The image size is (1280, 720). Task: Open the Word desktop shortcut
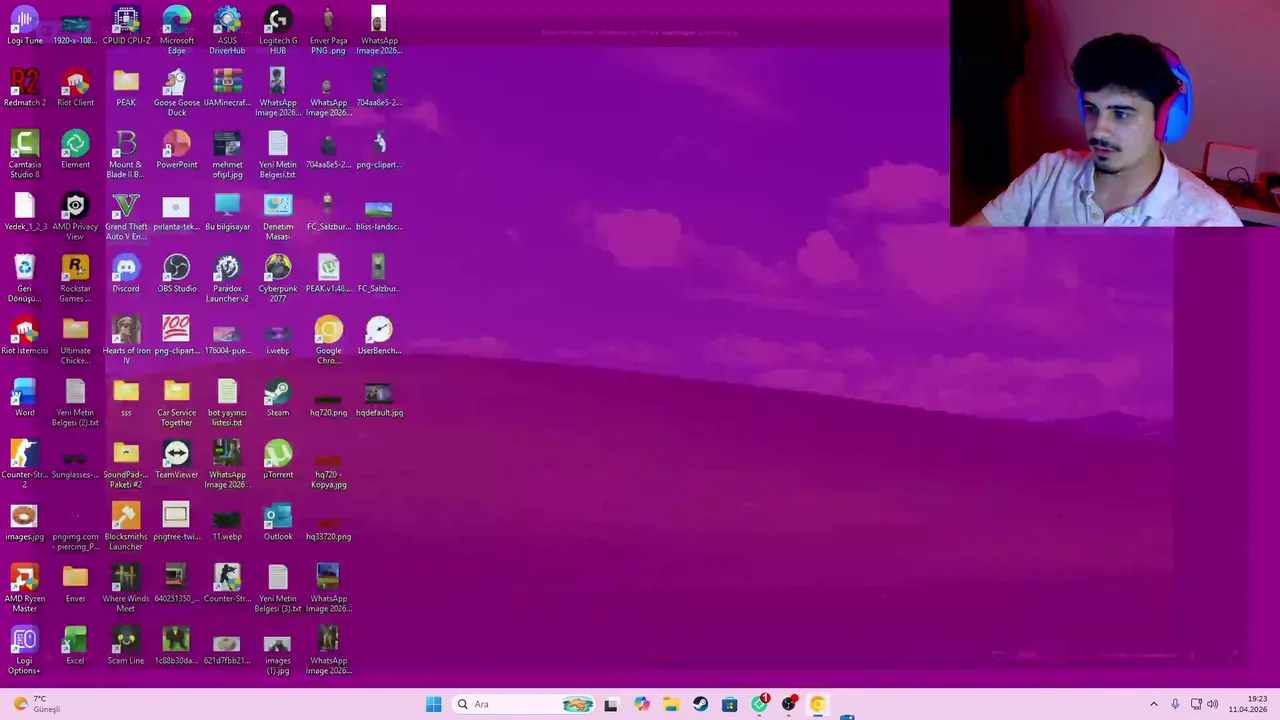pos(25,399)
